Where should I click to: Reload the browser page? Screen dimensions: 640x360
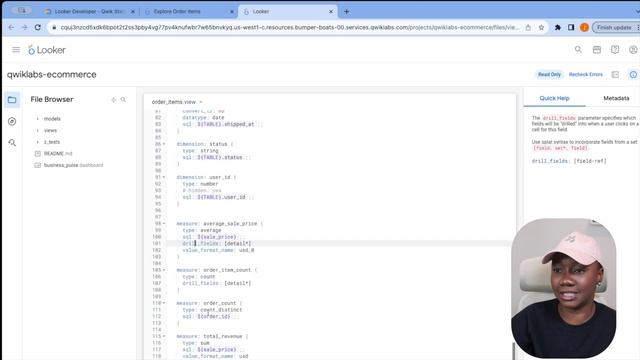[38, 27]
